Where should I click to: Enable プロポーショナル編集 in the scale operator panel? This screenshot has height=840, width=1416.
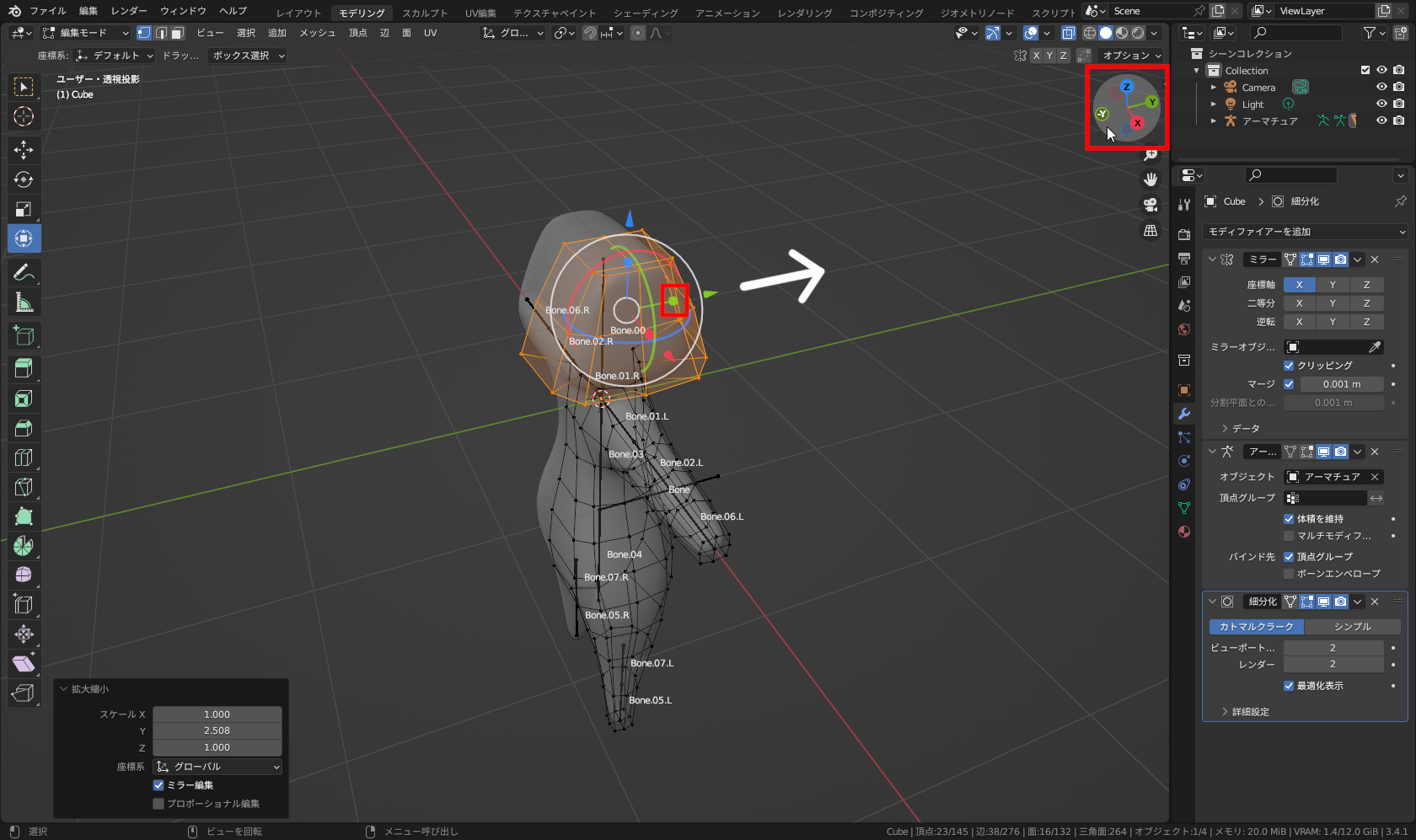pos(158,803)
